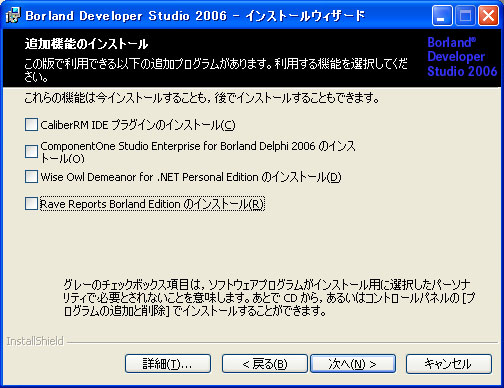Click the gray checkbox explanation paragraph

point(269,298)
